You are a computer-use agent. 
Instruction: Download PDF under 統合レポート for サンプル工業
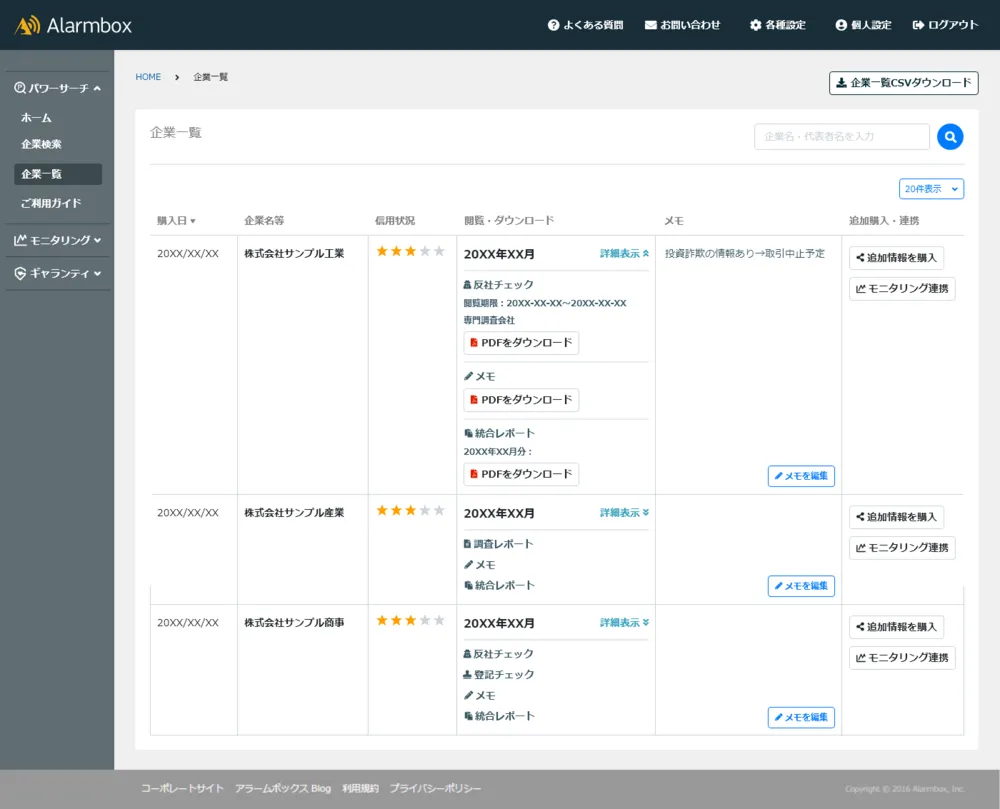point(521,474)
